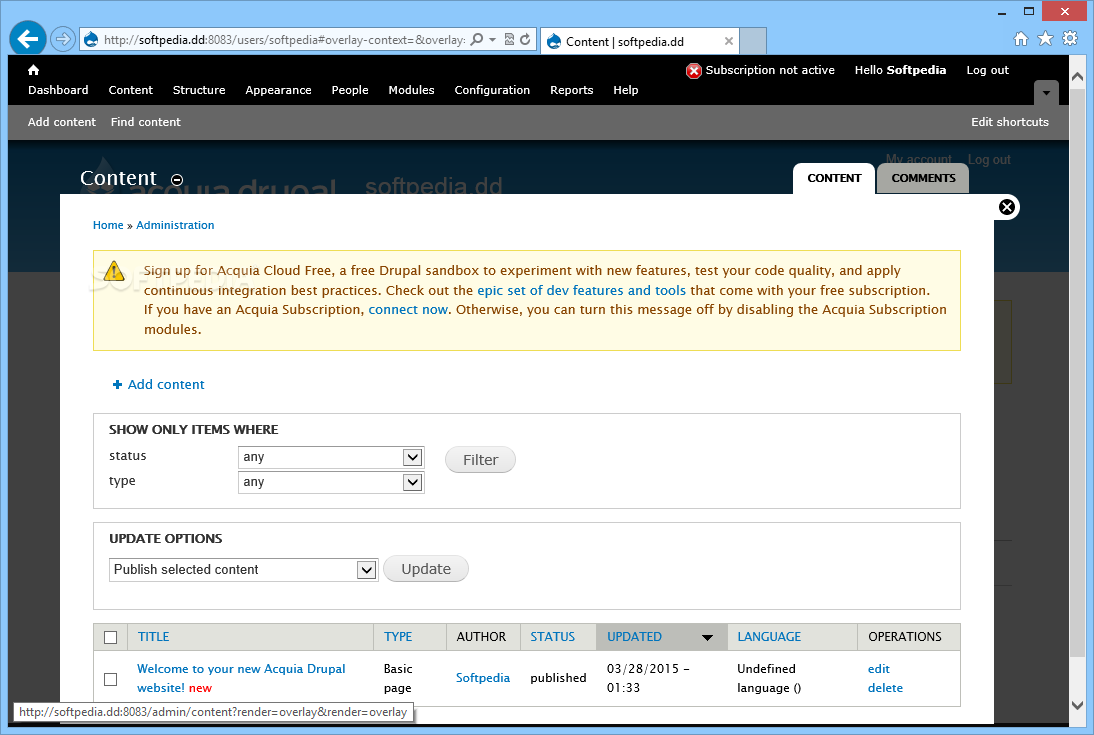Click the search magnifier in address bar

(477, 40)
